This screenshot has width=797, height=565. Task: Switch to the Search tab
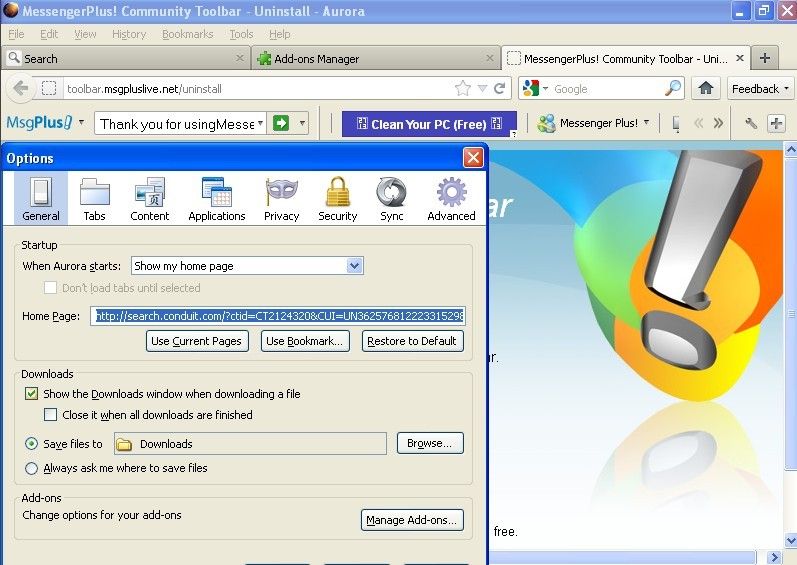[126, 58]
